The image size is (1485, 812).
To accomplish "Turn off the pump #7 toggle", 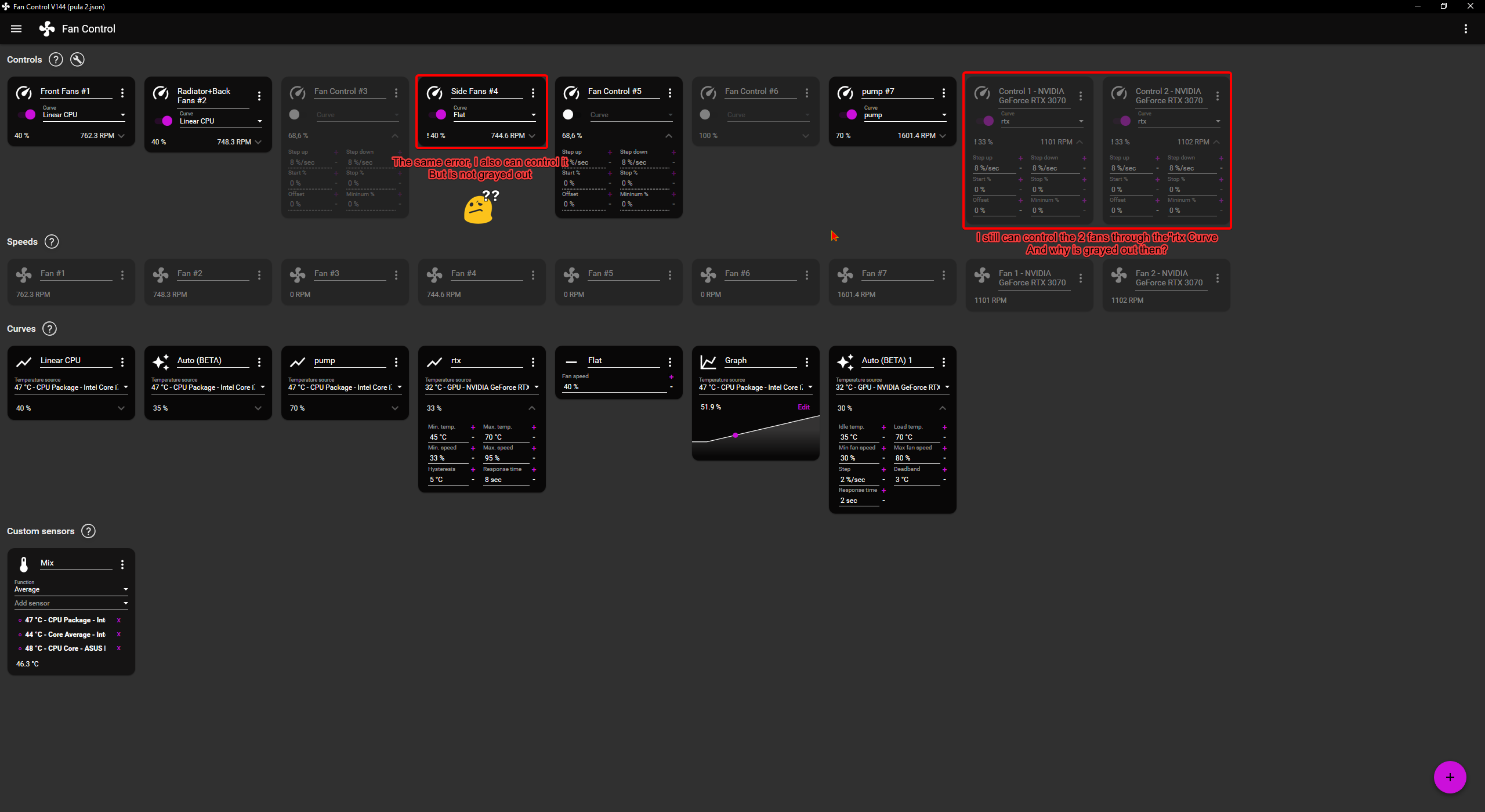I will pyautogui.click(x=850, y=114).
